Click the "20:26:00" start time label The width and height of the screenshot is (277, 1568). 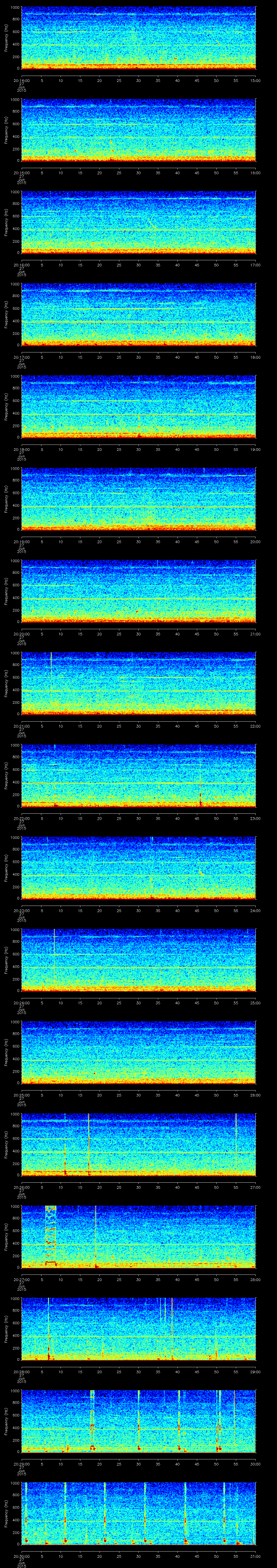click(22, 1187)
